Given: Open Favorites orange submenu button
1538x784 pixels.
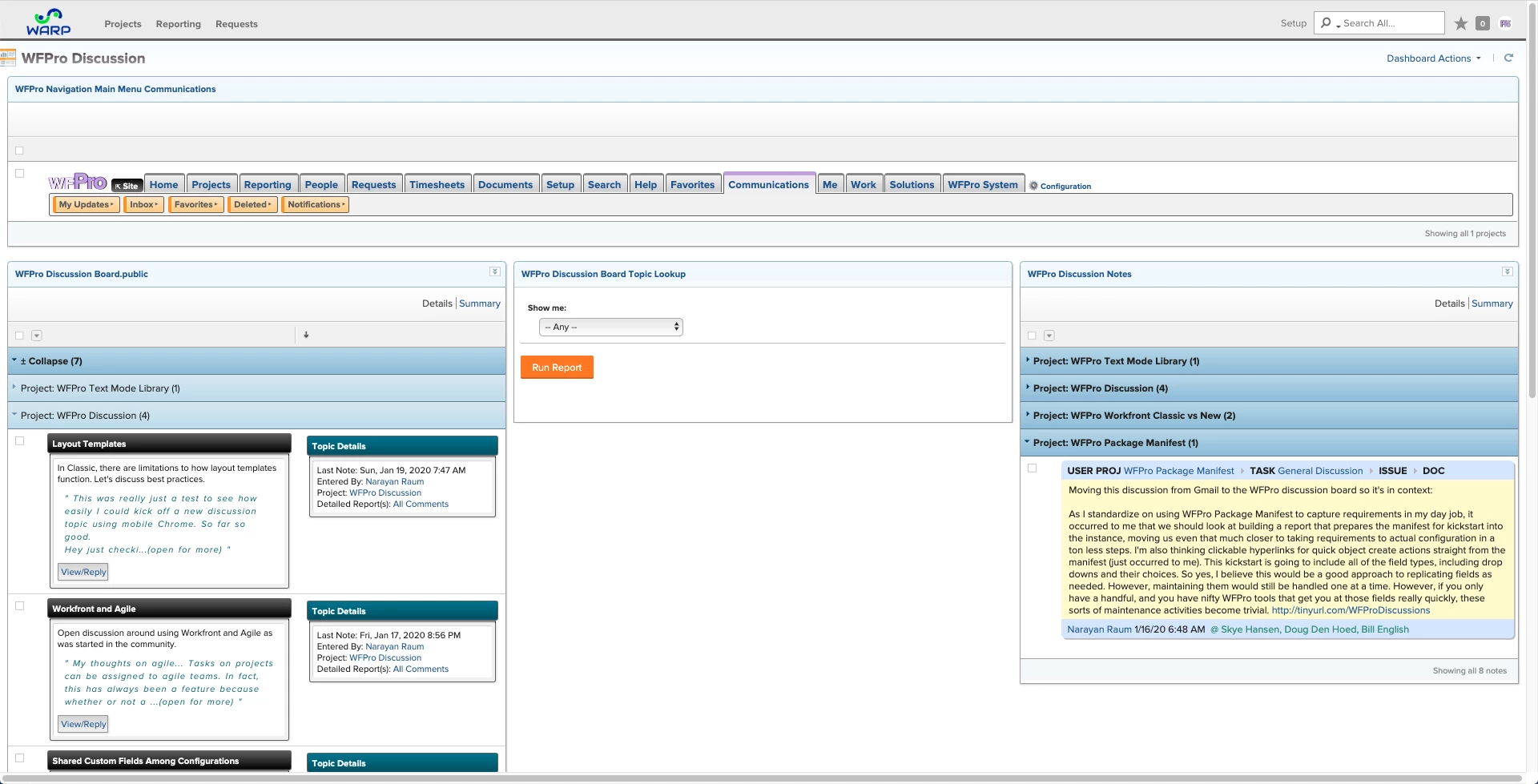Looking at the screenshot, I should (x=195, y=205).
